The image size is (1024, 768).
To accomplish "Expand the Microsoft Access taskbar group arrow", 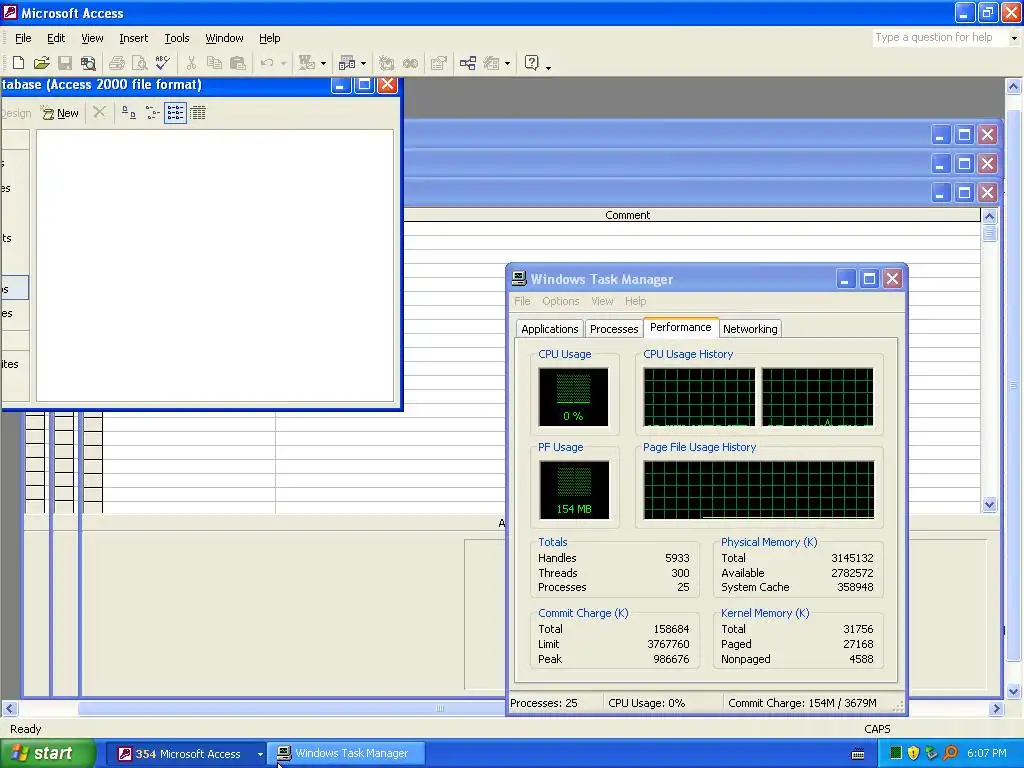I will click(x=260, y=754).
